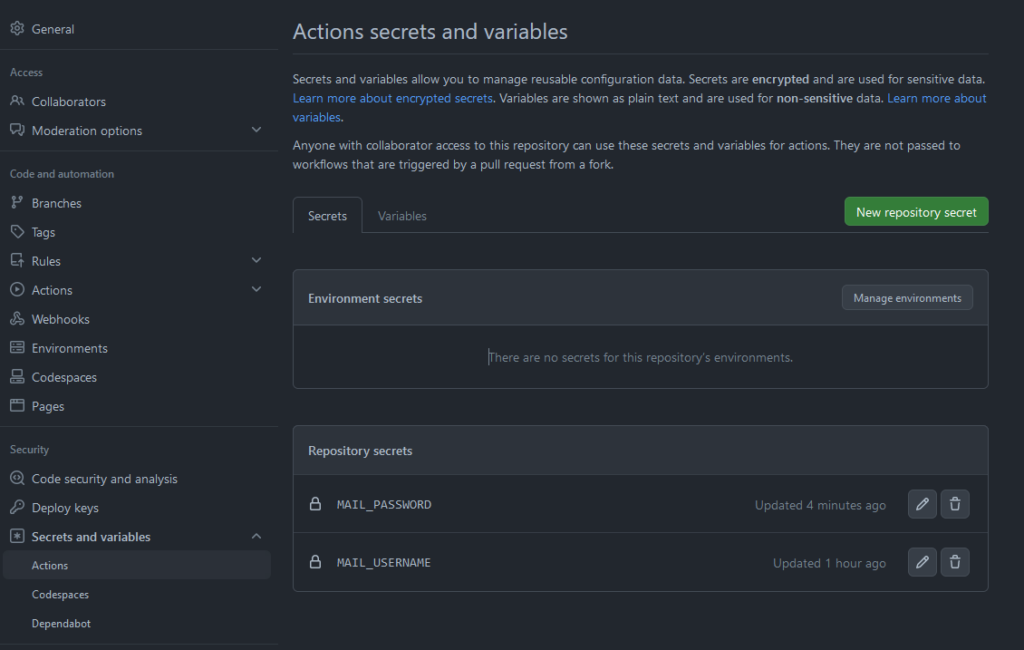The height and width of the screenshot is (650, 1024).
Task: Click the Branches icon in sidebar
Action: coord(17,203)
